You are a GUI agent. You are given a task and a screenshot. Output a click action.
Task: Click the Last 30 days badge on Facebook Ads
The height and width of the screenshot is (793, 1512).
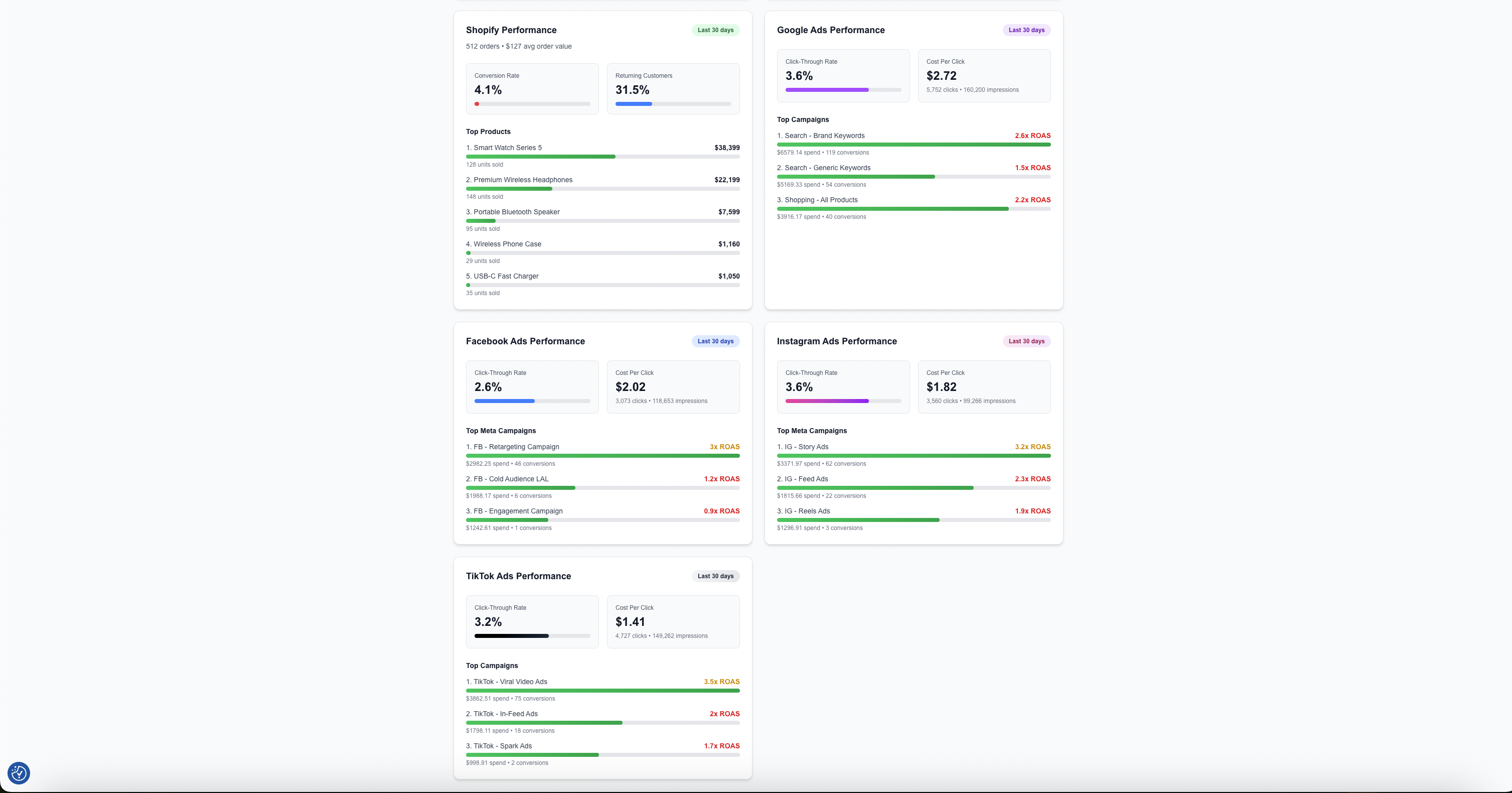[x=715, y=341]
